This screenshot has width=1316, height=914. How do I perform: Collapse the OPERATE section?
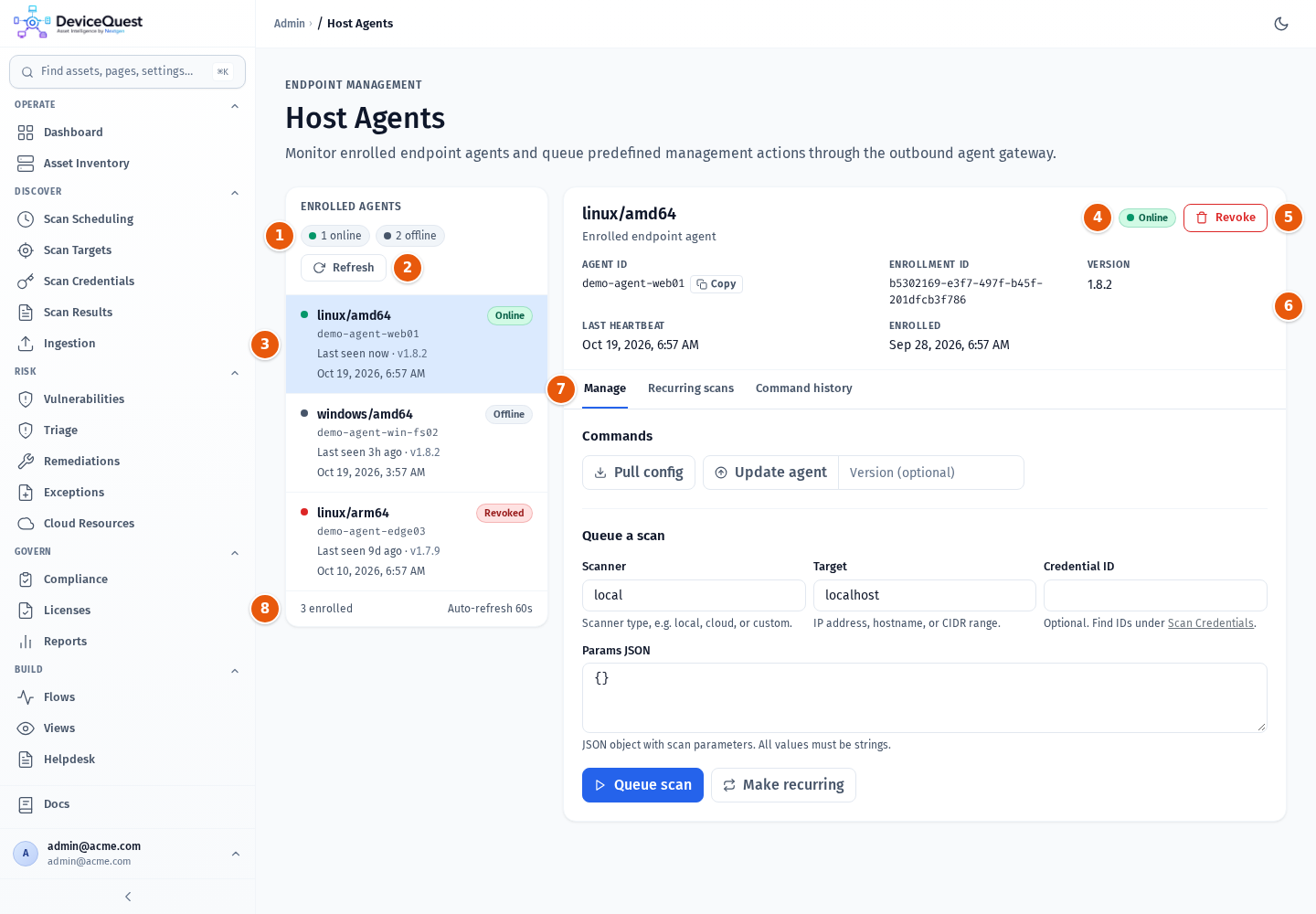(235, 106)
